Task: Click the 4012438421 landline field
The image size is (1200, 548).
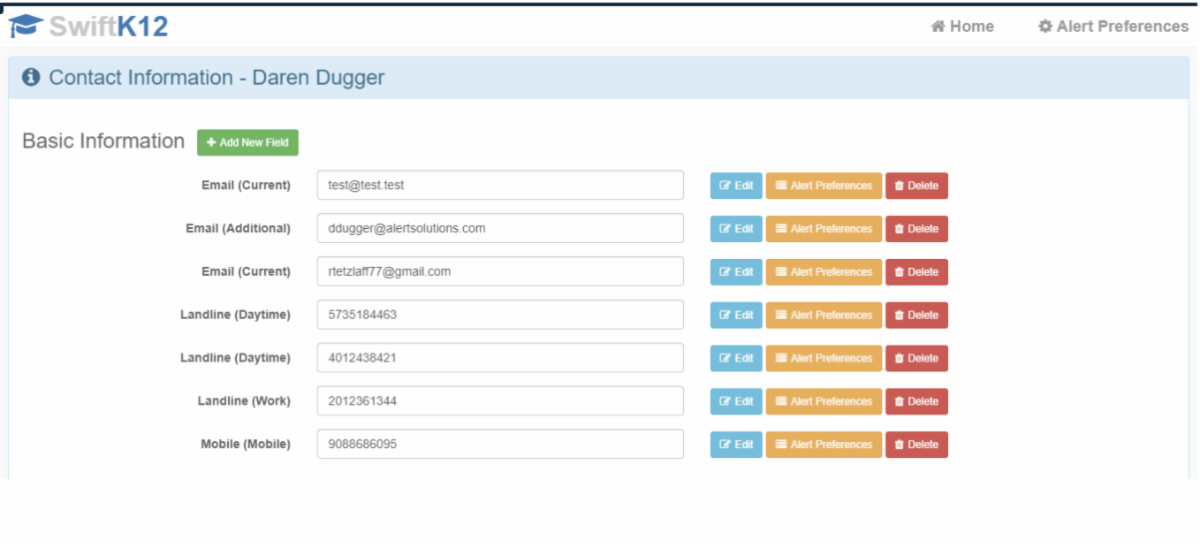Action: [500, 358]
